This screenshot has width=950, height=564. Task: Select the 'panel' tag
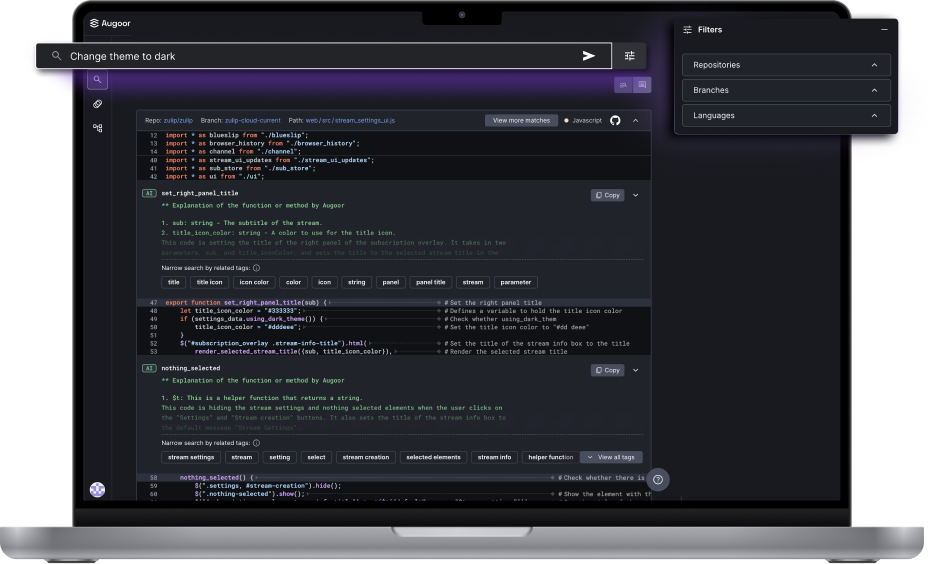coord(391,282)
